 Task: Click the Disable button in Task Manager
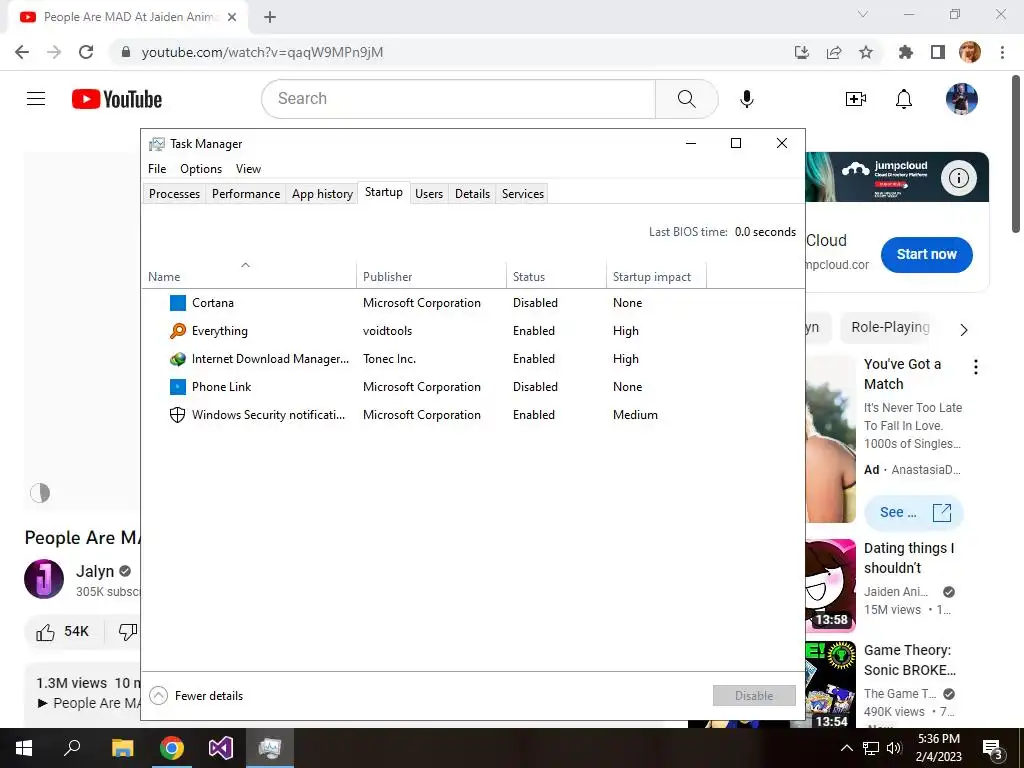[x=754, y=696]
